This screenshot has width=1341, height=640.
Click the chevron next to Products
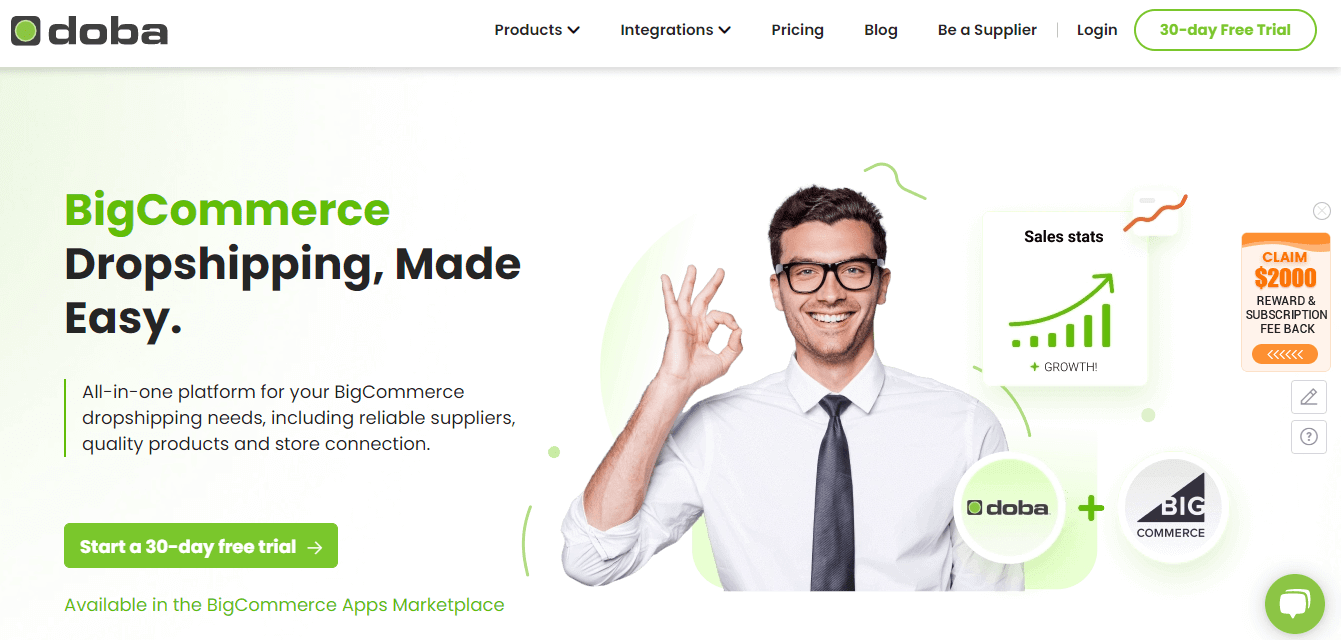click(x=574, y=30)
